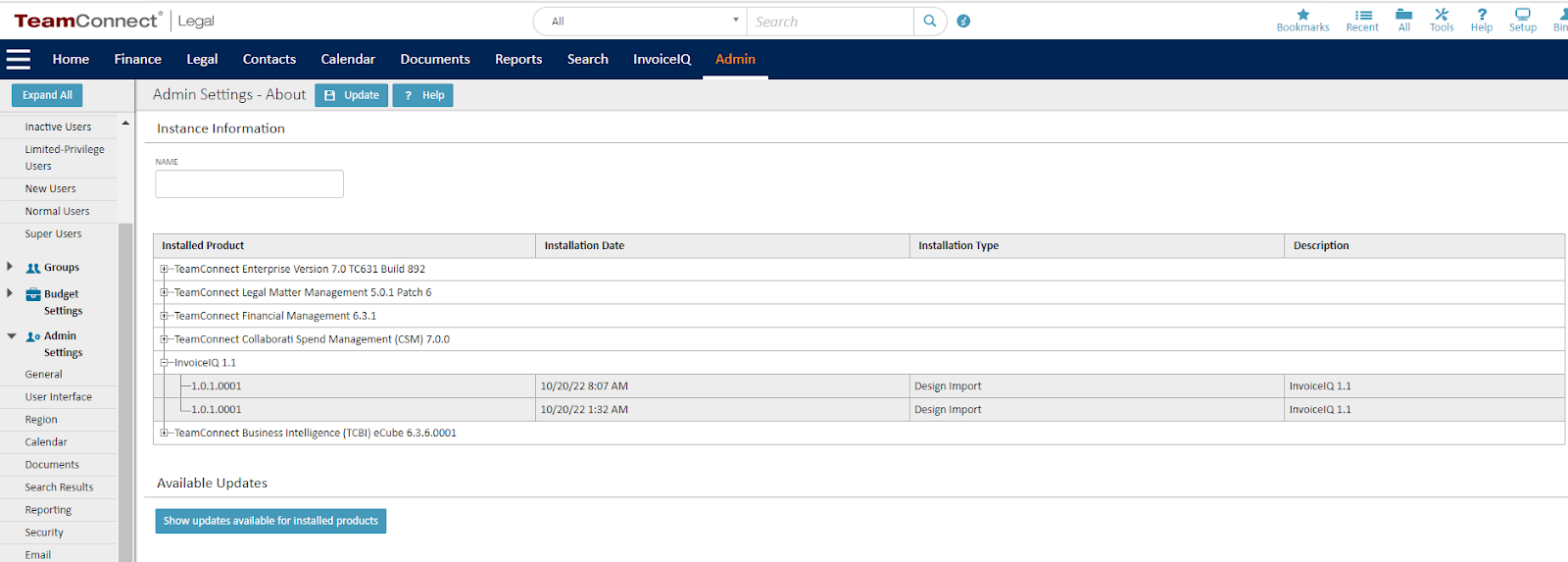Click the top Search text box

pyautogui.click(x=830, y=22)
